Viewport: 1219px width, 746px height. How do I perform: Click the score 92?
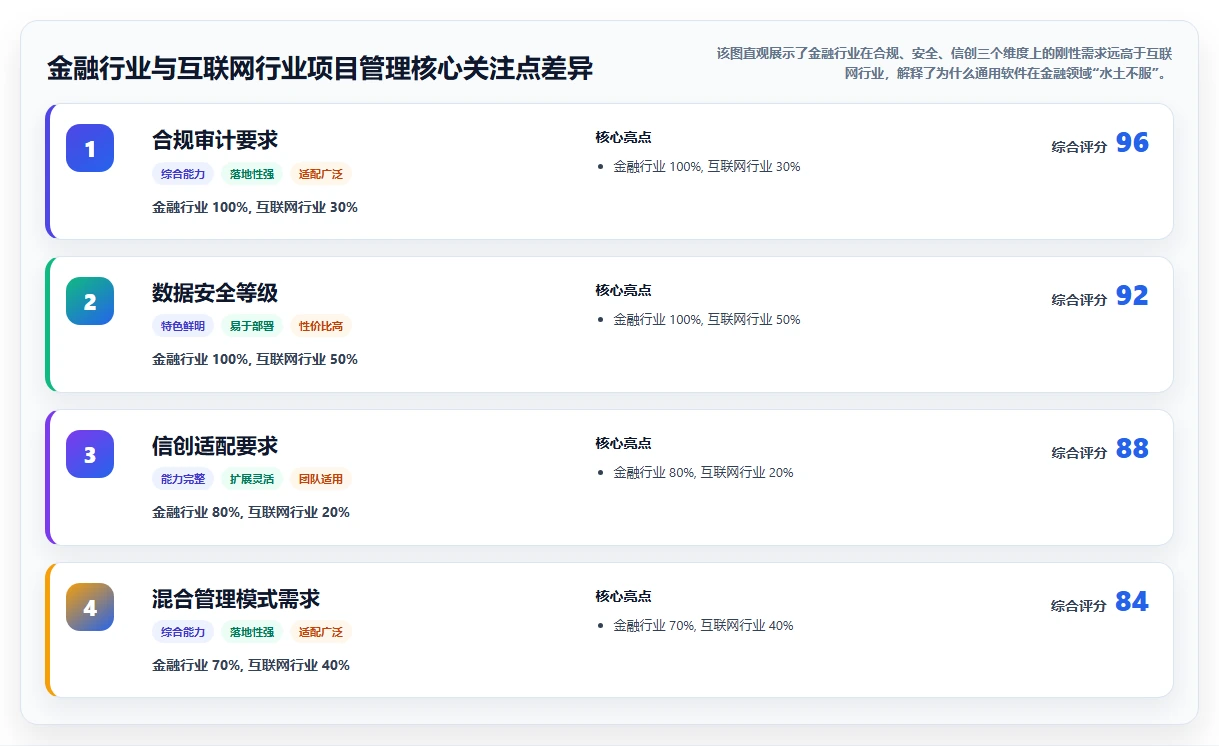point(1132,296)
